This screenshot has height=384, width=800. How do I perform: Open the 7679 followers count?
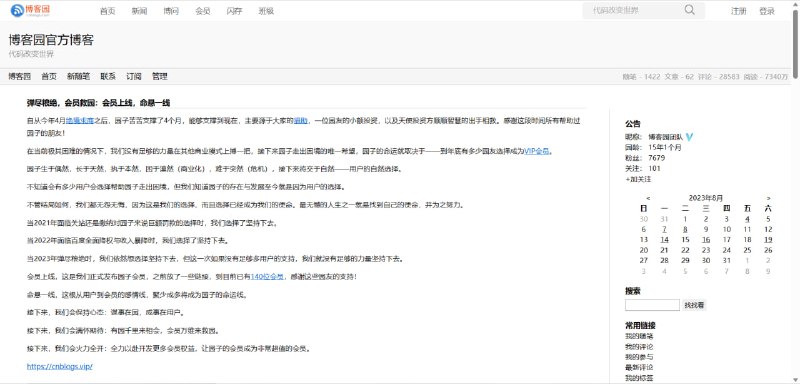657,158
